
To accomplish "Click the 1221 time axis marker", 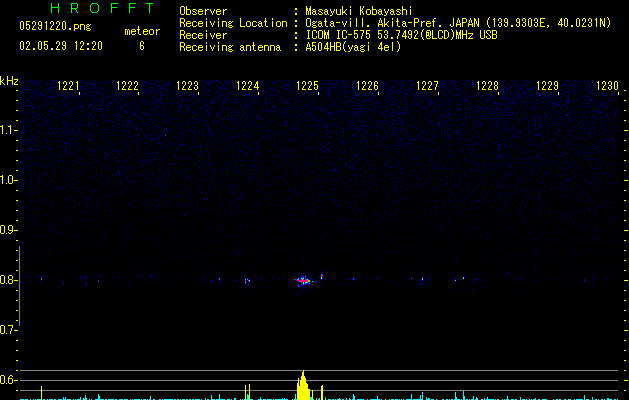I will 68,86.
